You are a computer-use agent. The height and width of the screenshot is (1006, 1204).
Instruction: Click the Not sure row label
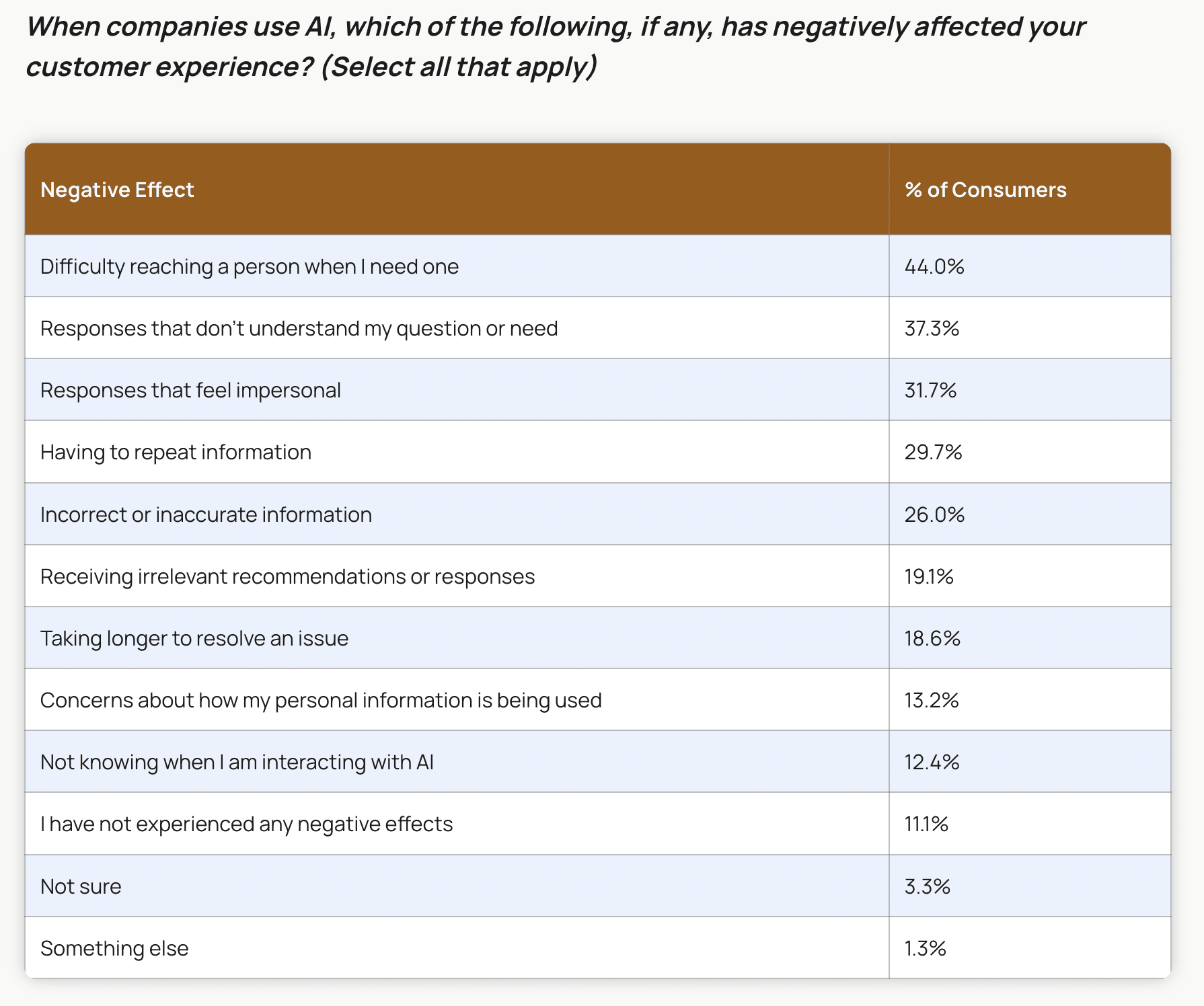tap(81, 886)
